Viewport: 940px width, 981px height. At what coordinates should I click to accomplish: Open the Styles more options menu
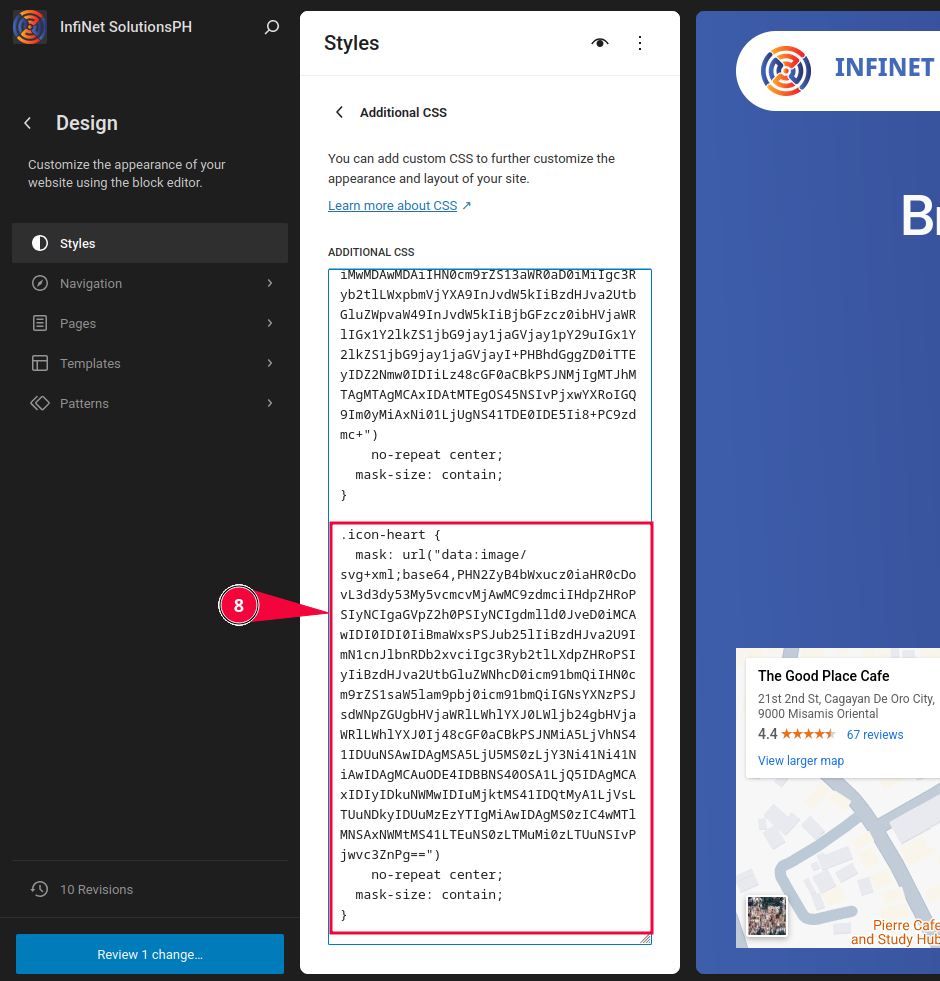tap(640, 43)
